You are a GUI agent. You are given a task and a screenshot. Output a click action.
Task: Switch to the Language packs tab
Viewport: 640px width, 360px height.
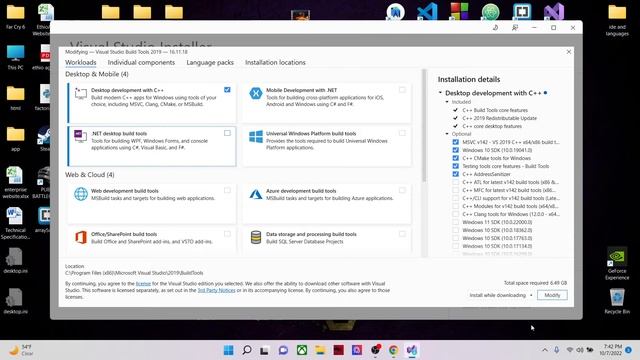click(x=210, y=62)
